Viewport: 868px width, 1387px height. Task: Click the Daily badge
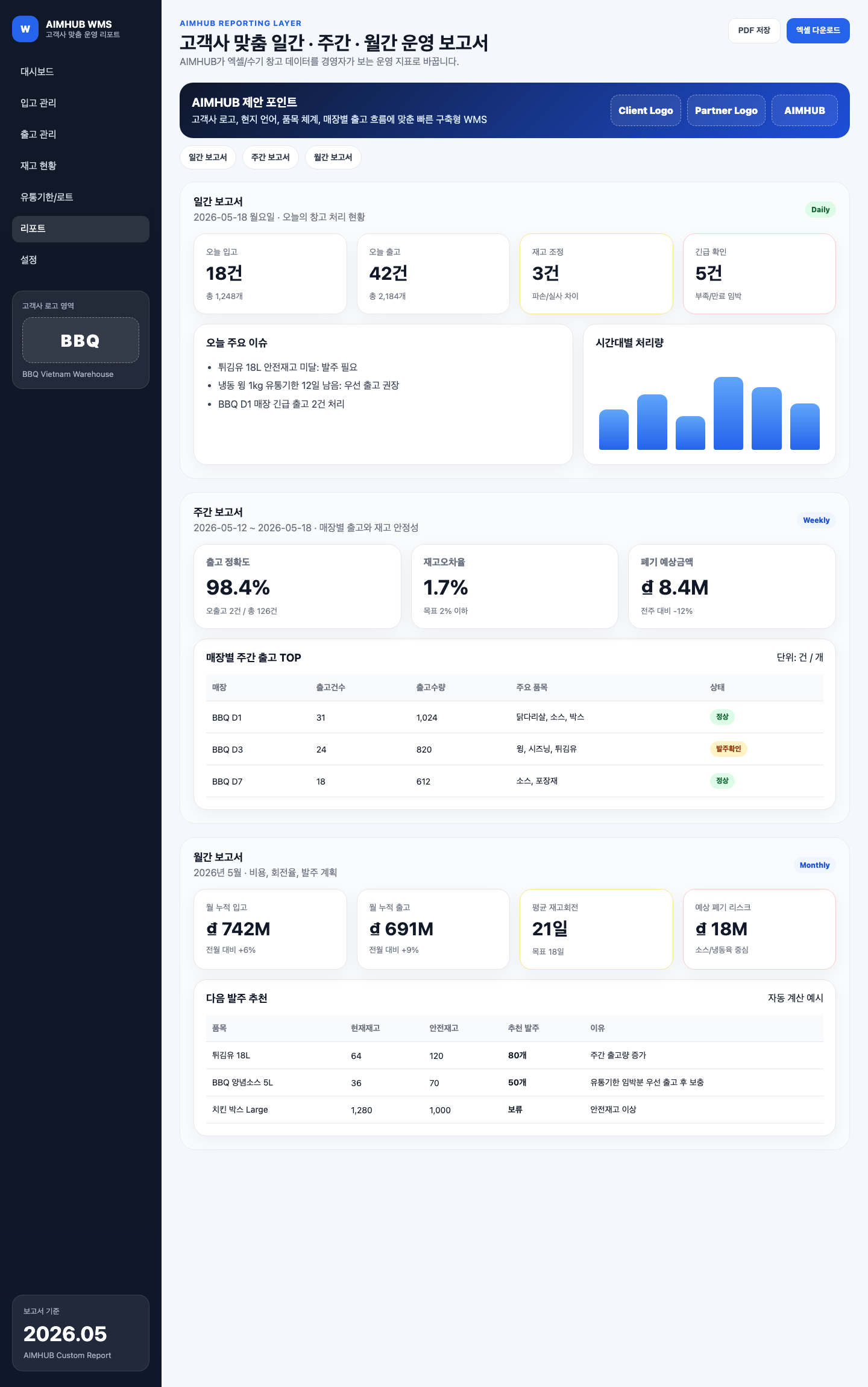pyautogui.click(x=820, y=210)
